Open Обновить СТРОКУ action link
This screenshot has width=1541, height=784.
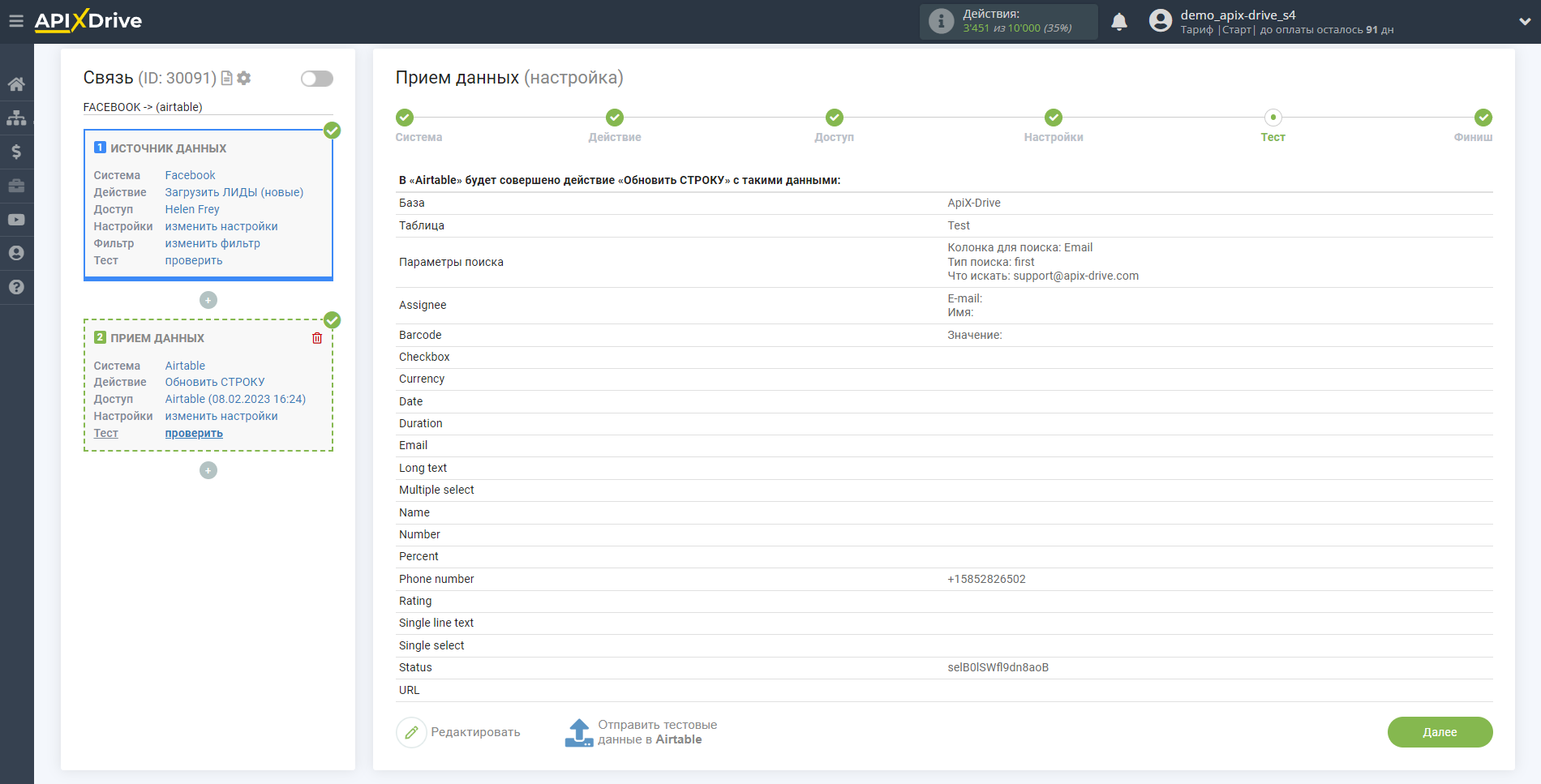point(215,382)
